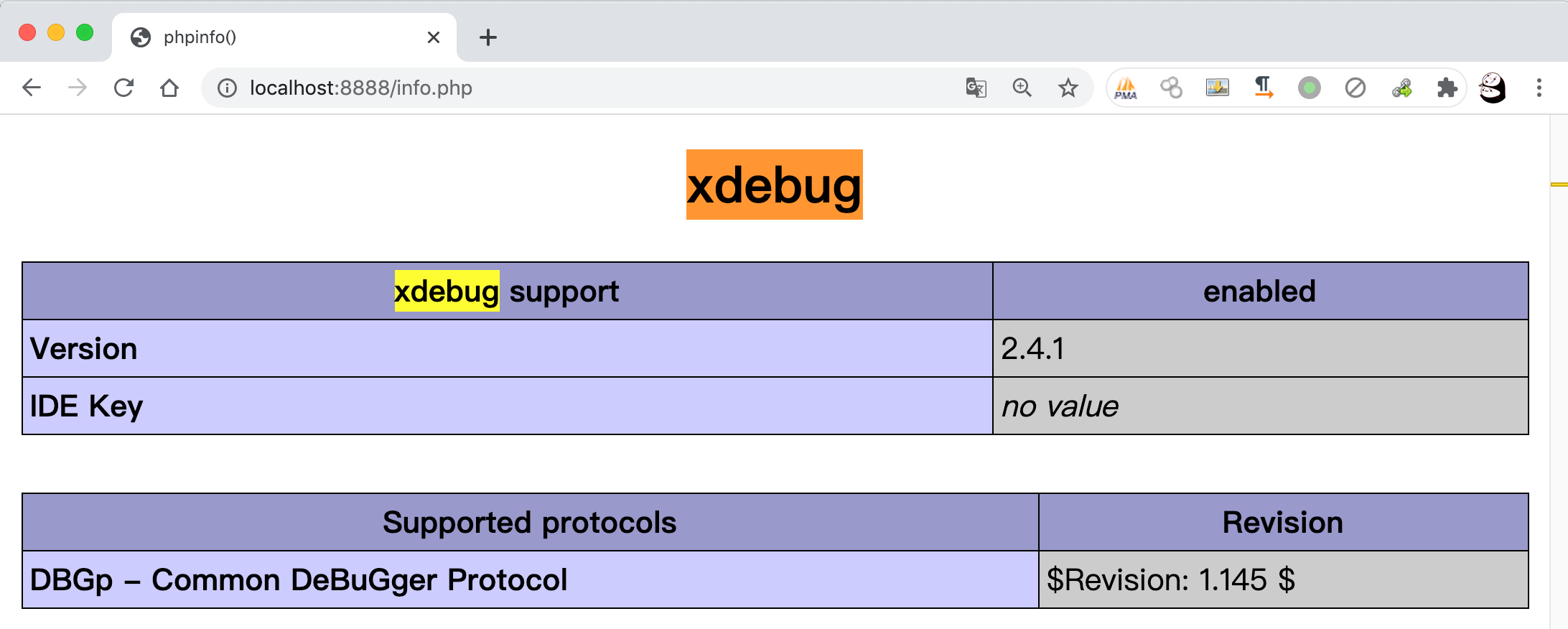Image resolution: width=1568 pixels, height=629 pixels.
Task: Open the profile avatar menu
Action: click(x=1493, y=88)
